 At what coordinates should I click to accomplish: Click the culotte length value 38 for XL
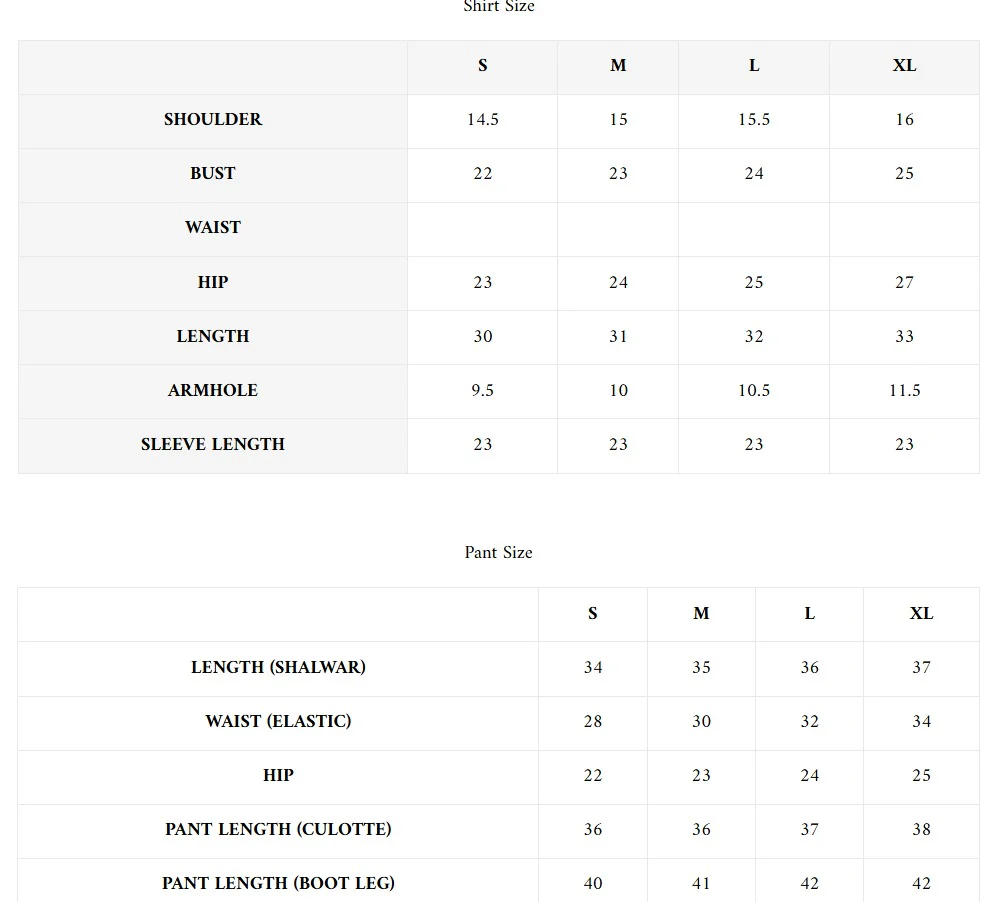tap(921, 830)
